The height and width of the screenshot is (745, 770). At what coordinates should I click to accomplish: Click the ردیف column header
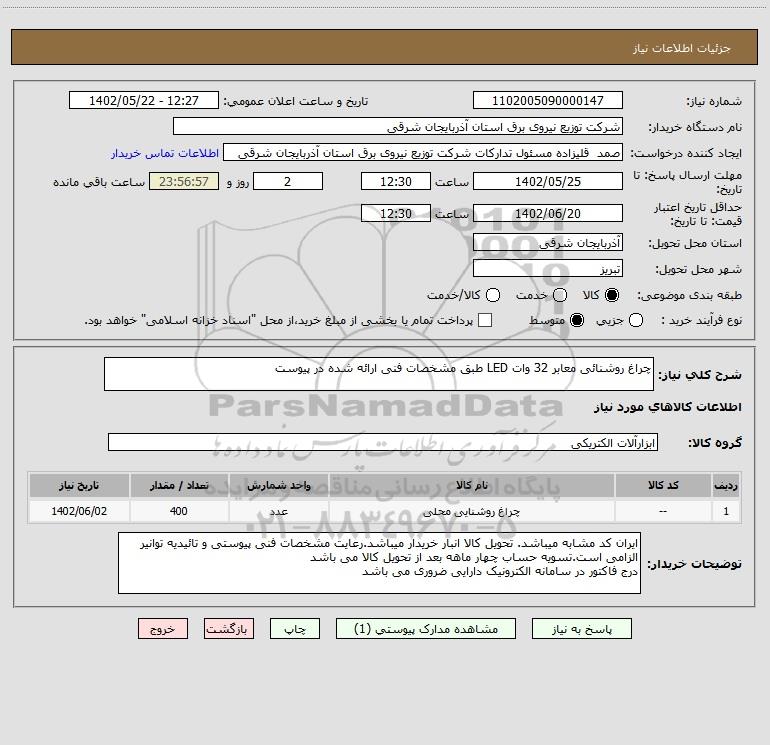(726, 485)
